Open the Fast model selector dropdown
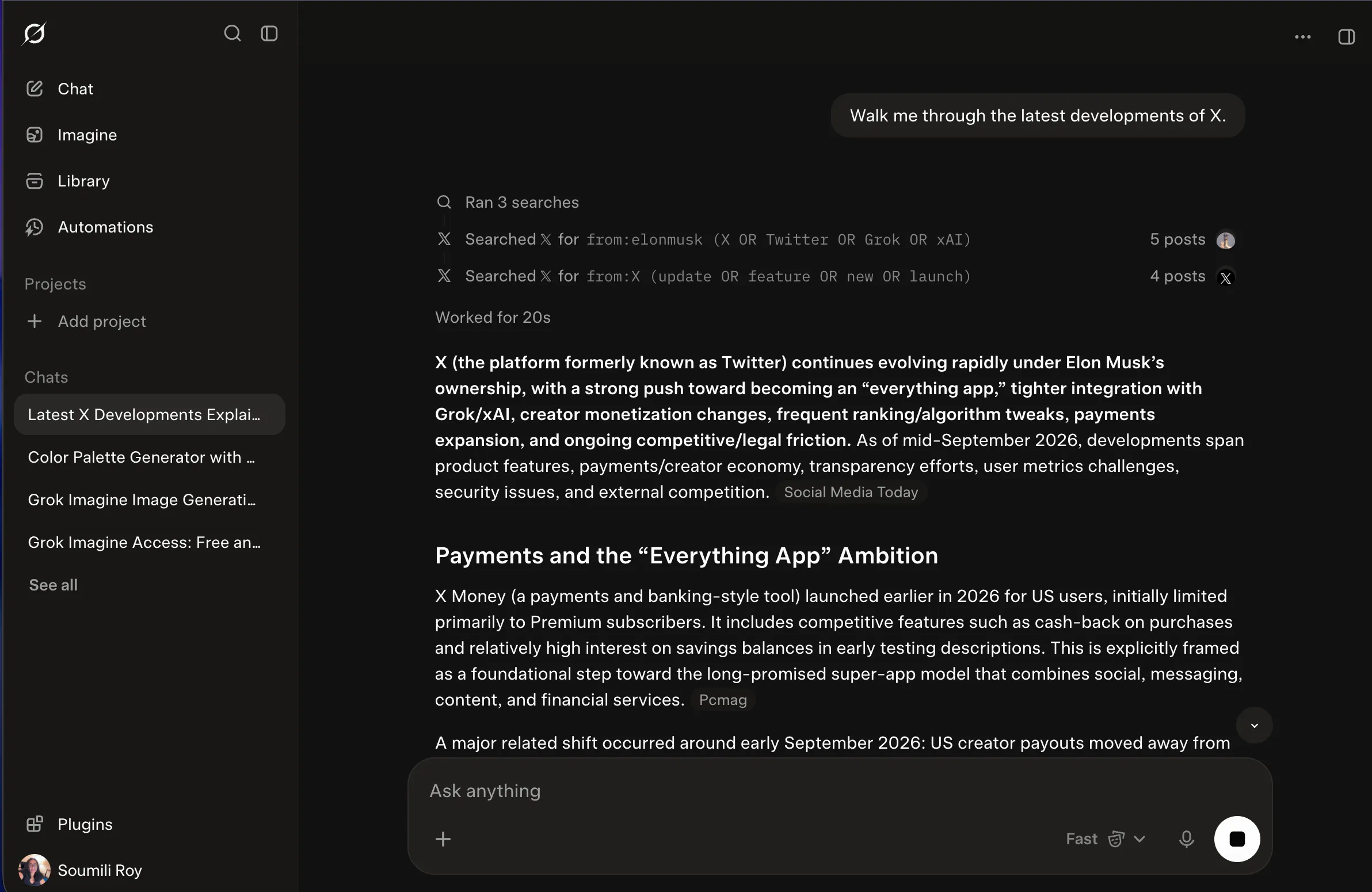1372x892 pixels. tap(1106, 839)
